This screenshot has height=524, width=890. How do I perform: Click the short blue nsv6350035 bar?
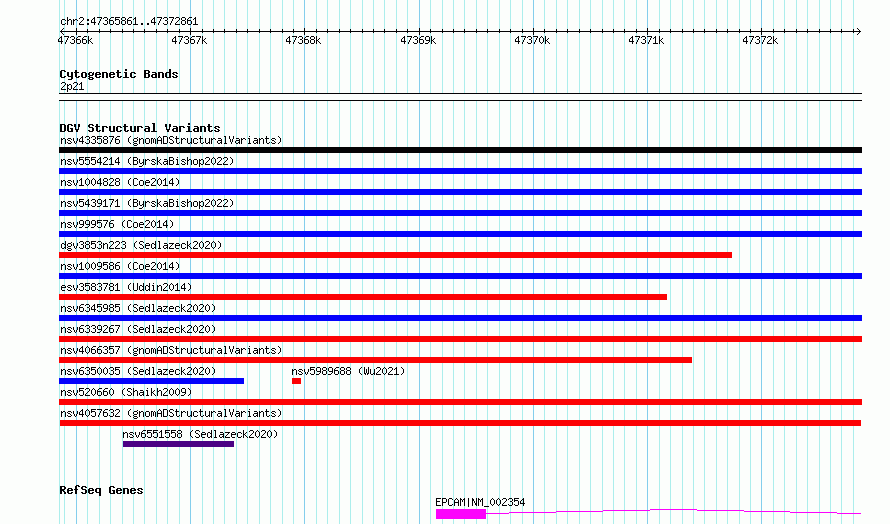click(152, 381)
